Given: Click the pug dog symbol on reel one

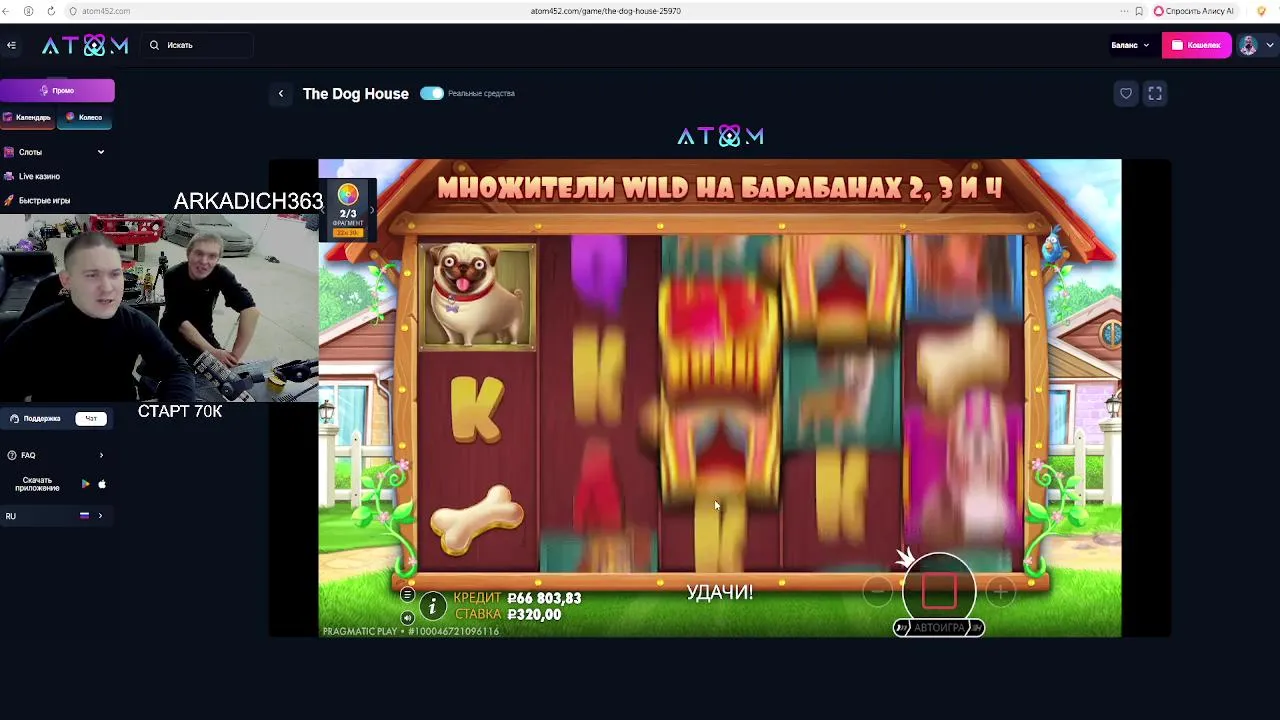Looking at the screenshot, I should [477, 296].
